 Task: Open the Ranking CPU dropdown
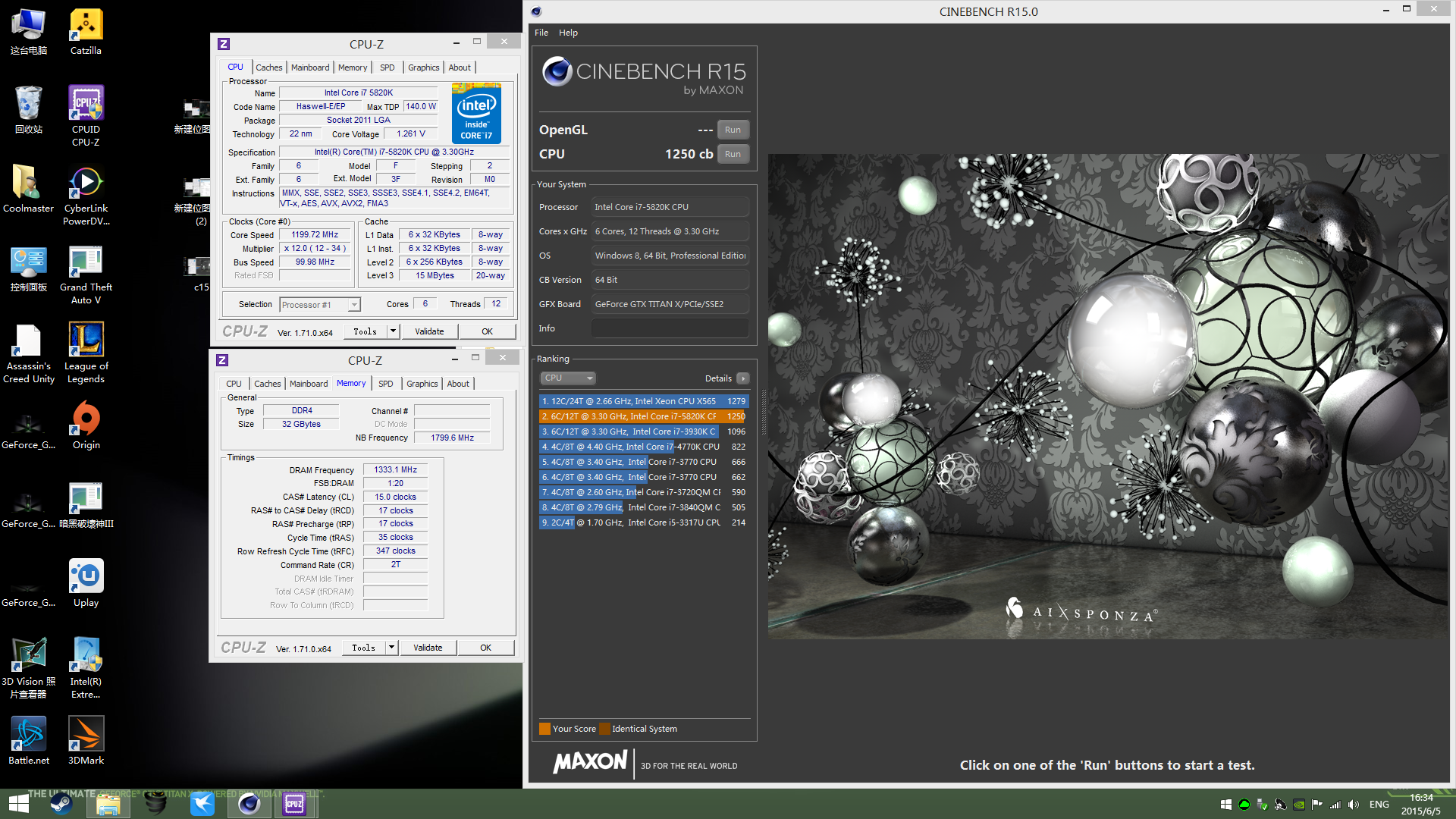click(568, 378)
